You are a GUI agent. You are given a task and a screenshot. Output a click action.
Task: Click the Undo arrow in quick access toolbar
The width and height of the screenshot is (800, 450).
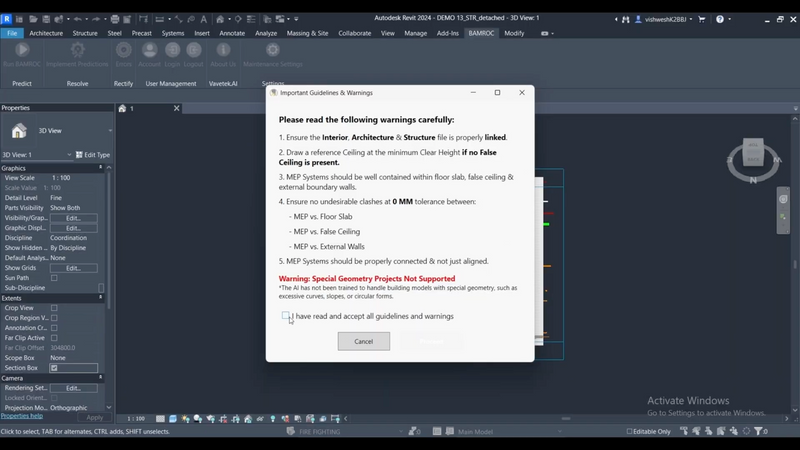click(78, 19)
